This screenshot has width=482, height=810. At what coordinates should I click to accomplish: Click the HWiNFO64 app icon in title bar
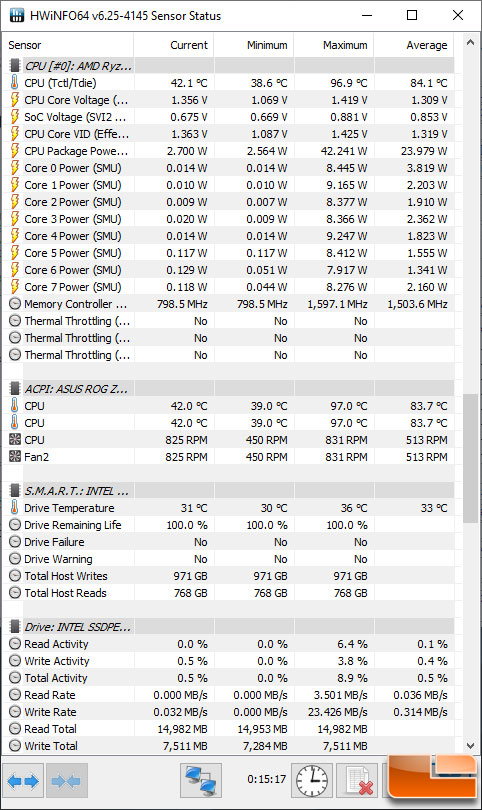tap(16, 15)
